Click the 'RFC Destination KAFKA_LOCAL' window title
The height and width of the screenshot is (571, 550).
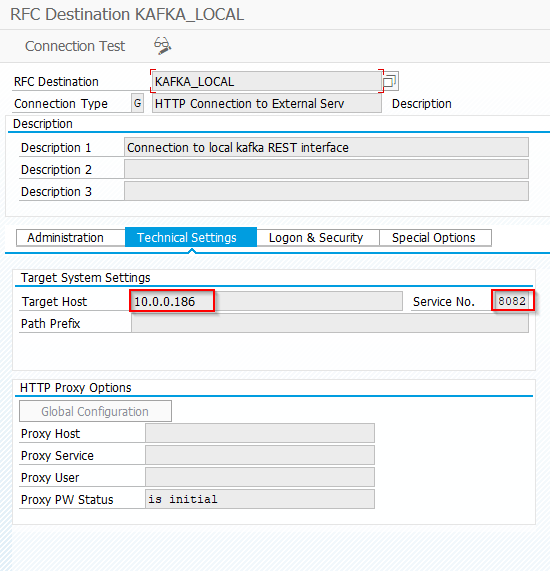(127, 15)
